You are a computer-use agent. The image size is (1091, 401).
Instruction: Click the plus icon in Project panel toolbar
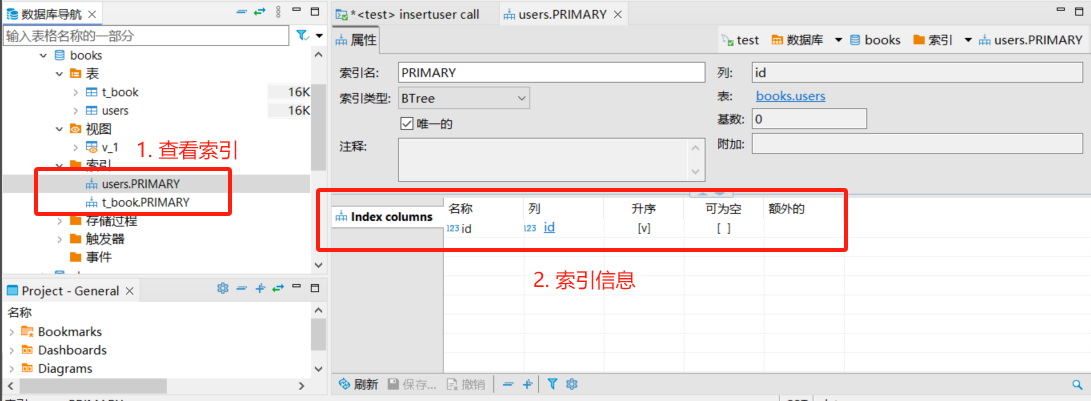[x=260, y=289]
